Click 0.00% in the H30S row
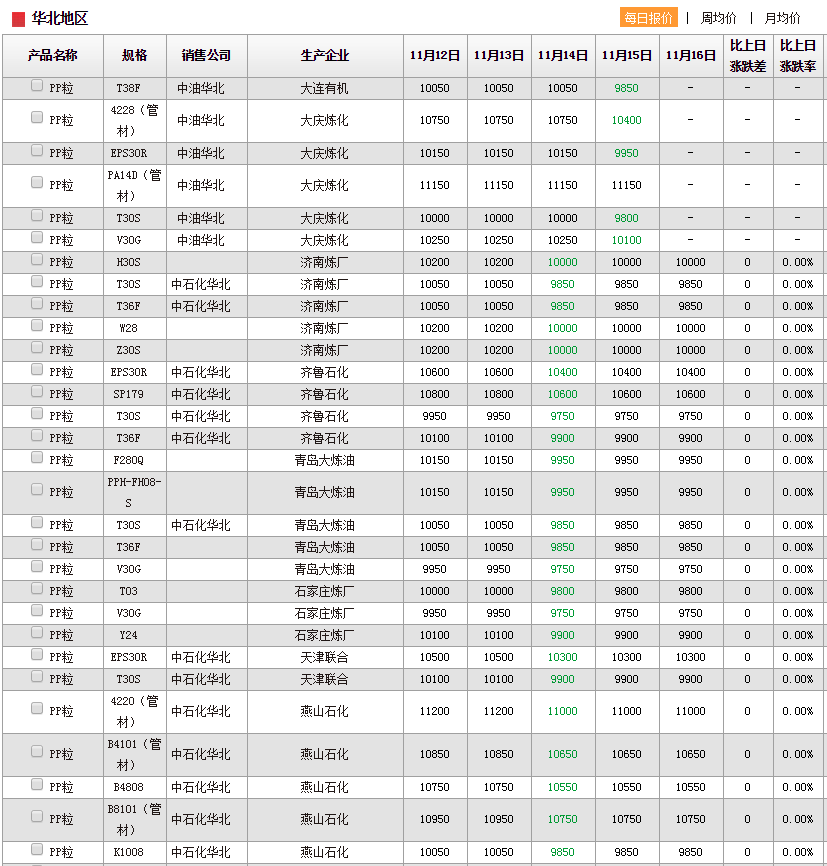 (x=798, y=262)
